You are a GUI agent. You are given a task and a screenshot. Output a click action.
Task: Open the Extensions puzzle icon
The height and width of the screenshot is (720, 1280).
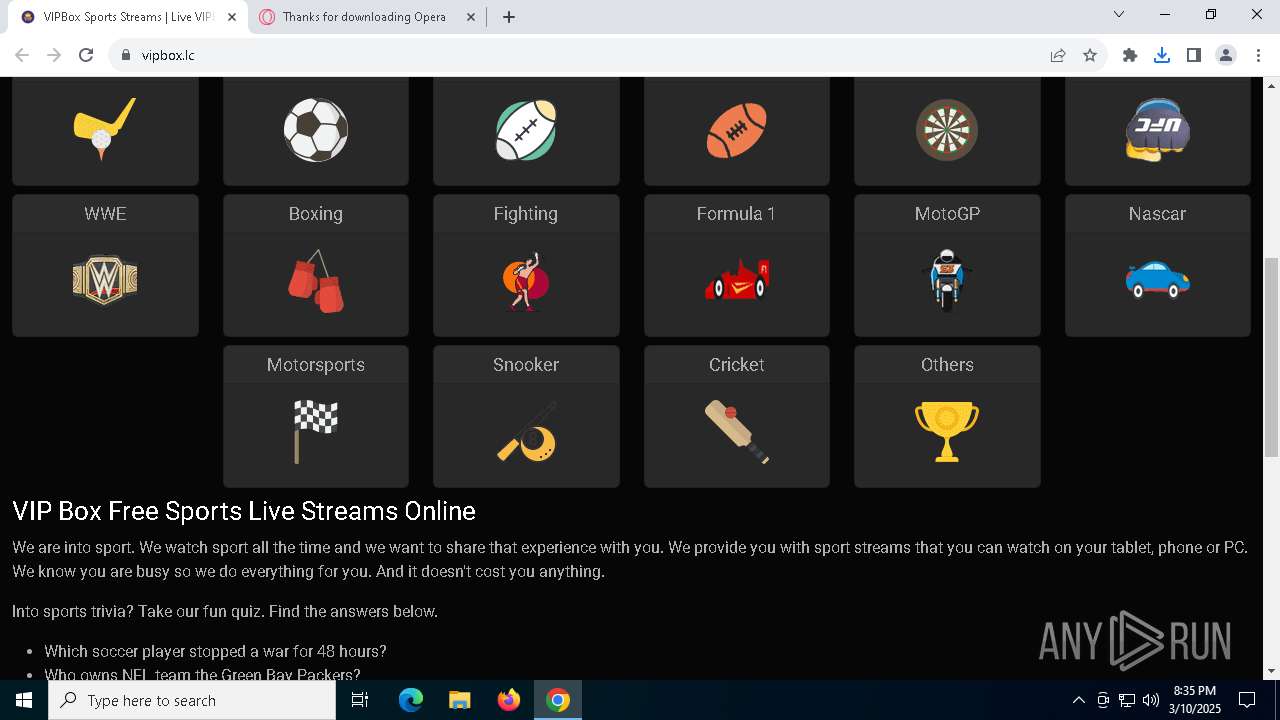click(x=1130, y=55)
